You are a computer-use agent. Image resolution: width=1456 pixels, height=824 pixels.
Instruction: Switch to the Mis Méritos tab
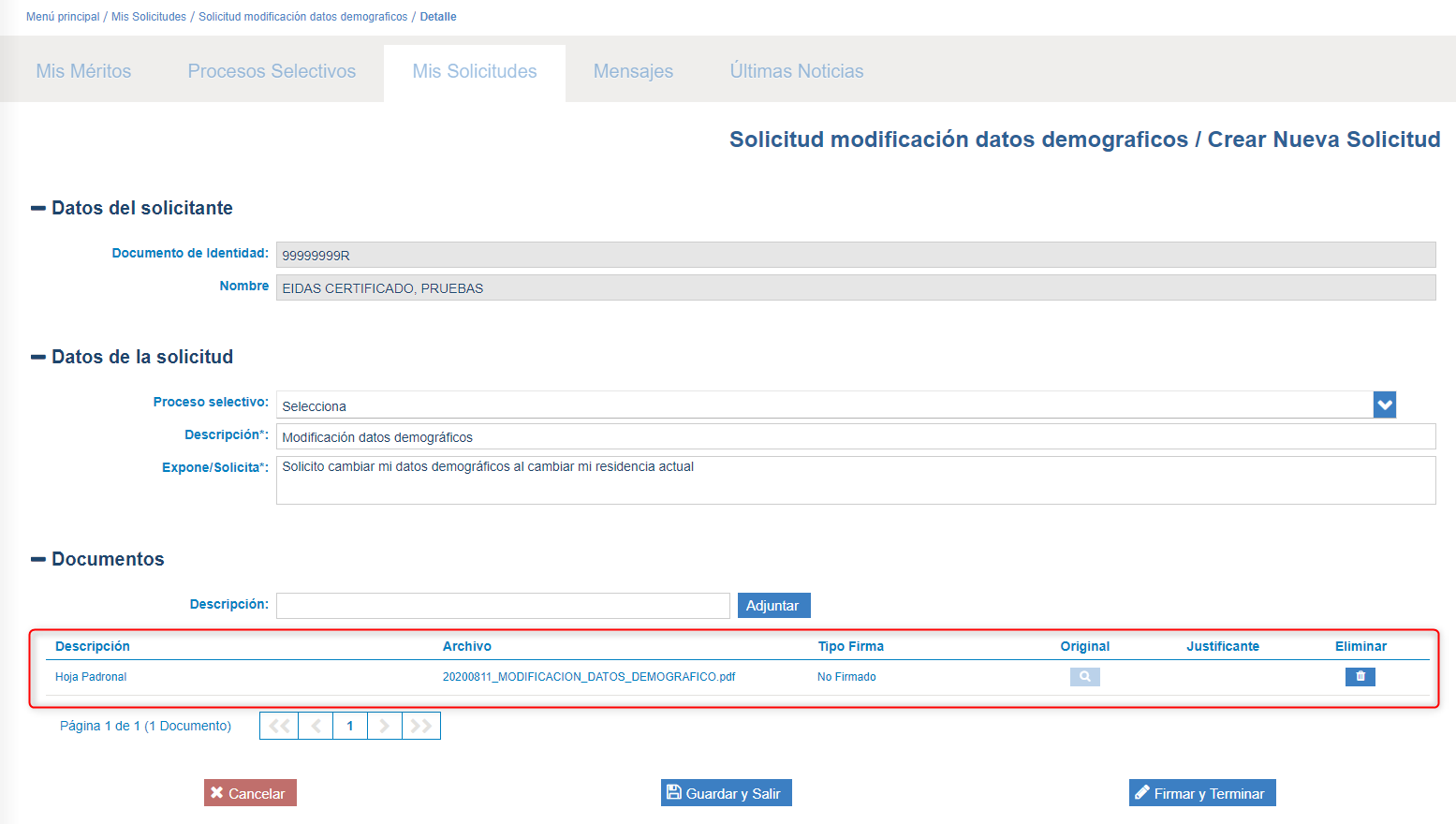pos(83,71)
